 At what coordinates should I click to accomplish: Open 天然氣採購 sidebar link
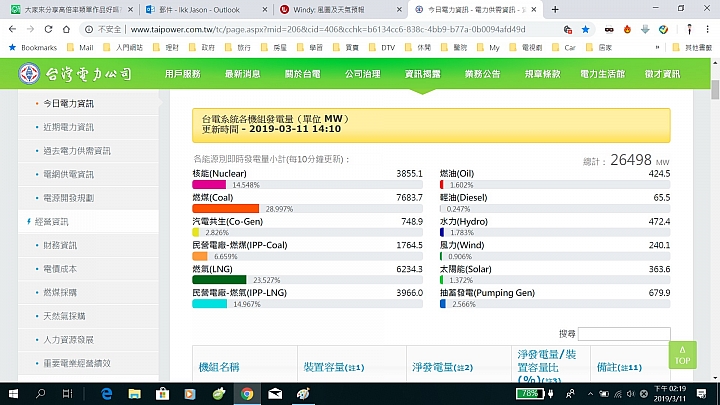(64, 316)
